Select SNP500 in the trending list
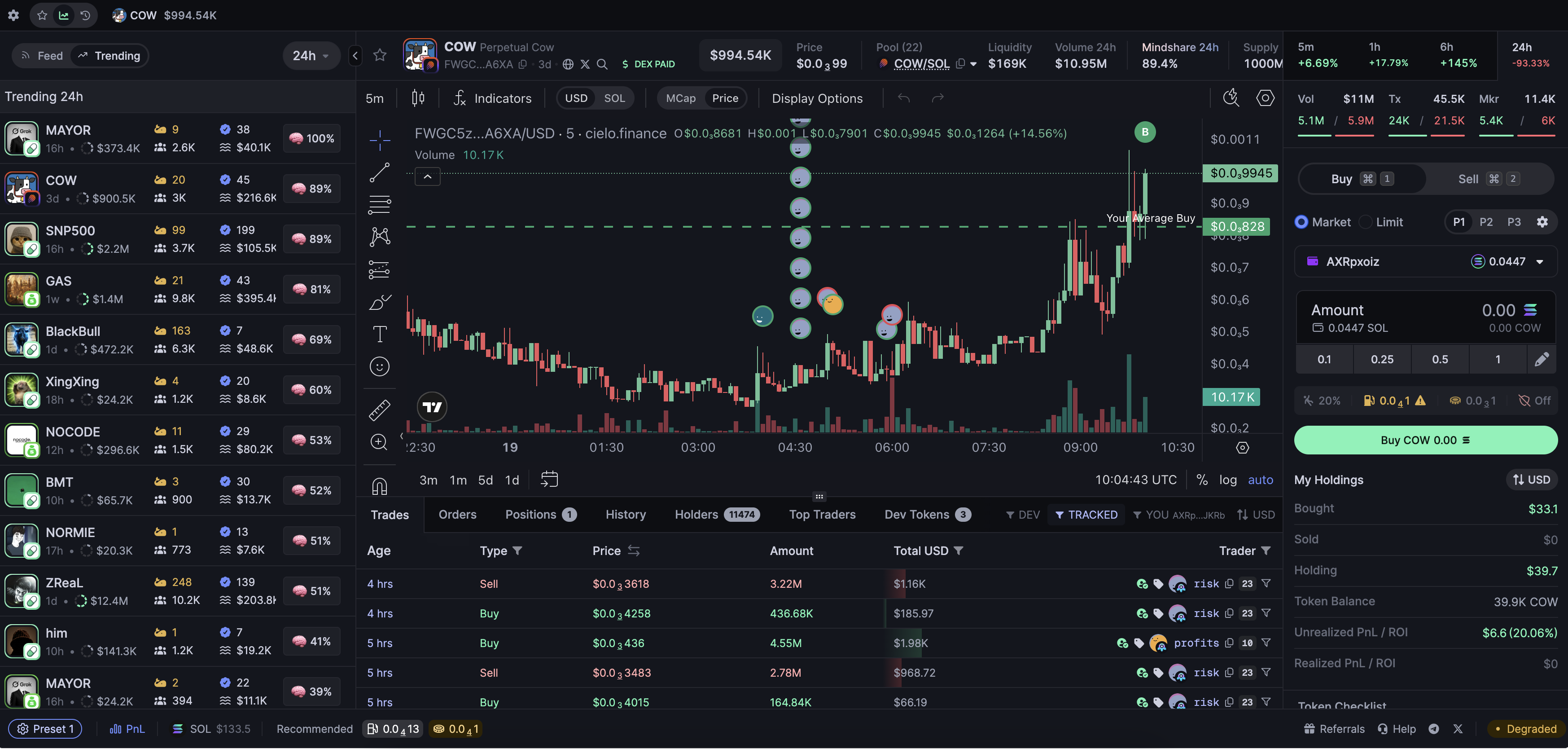 point(70,231)
